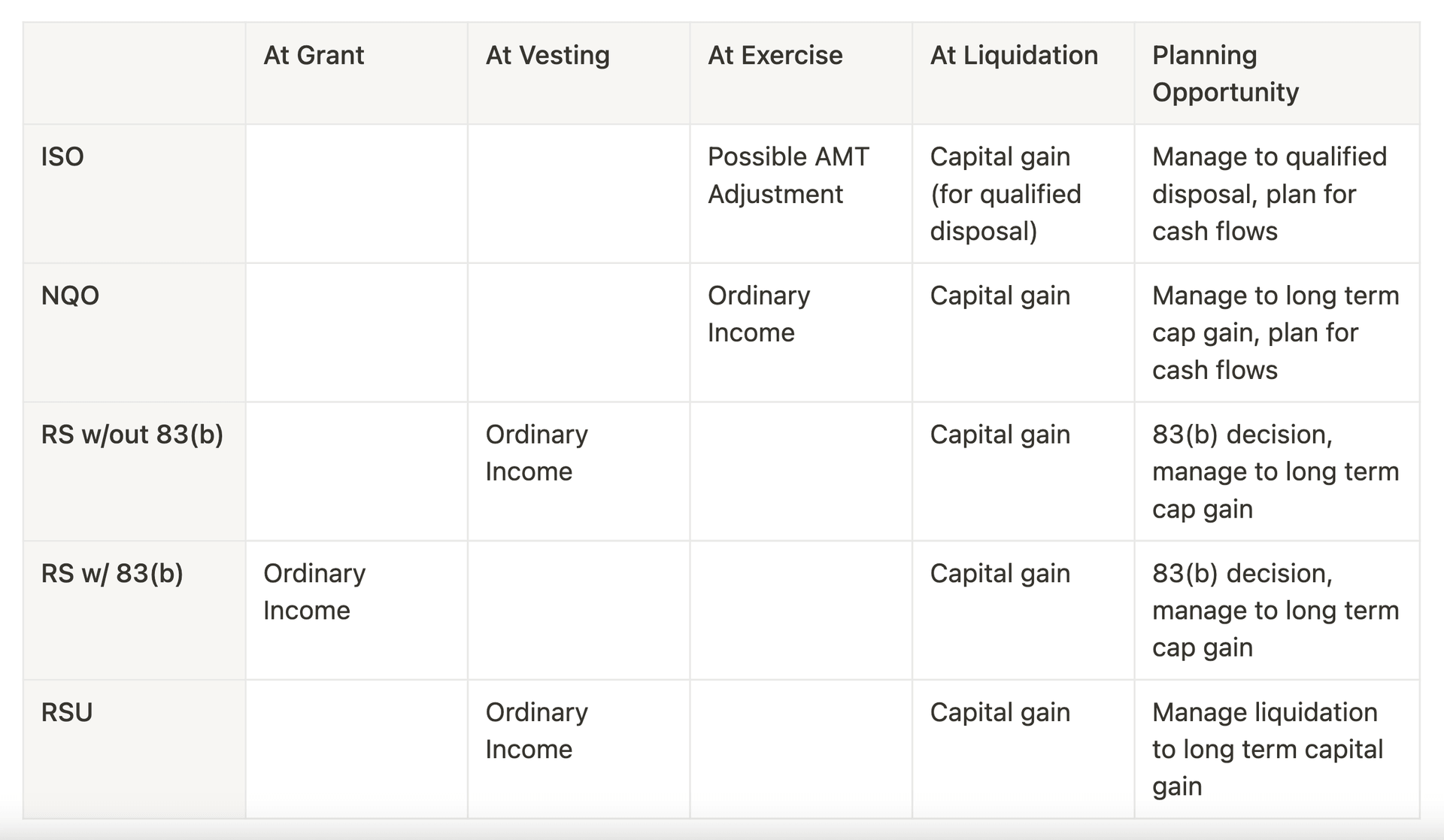
Task: Click RSU's "Ordinary Income" vesting cell
Action: coord(578,749)
